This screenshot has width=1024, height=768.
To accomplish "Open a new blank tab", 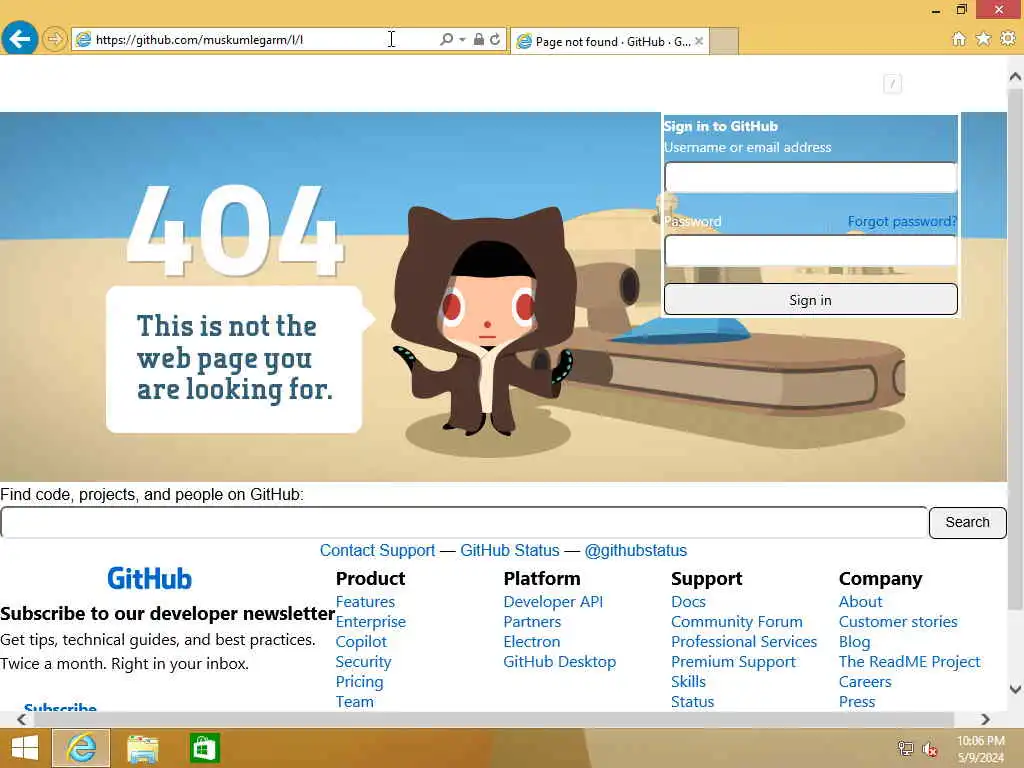I will click(724, 41).
